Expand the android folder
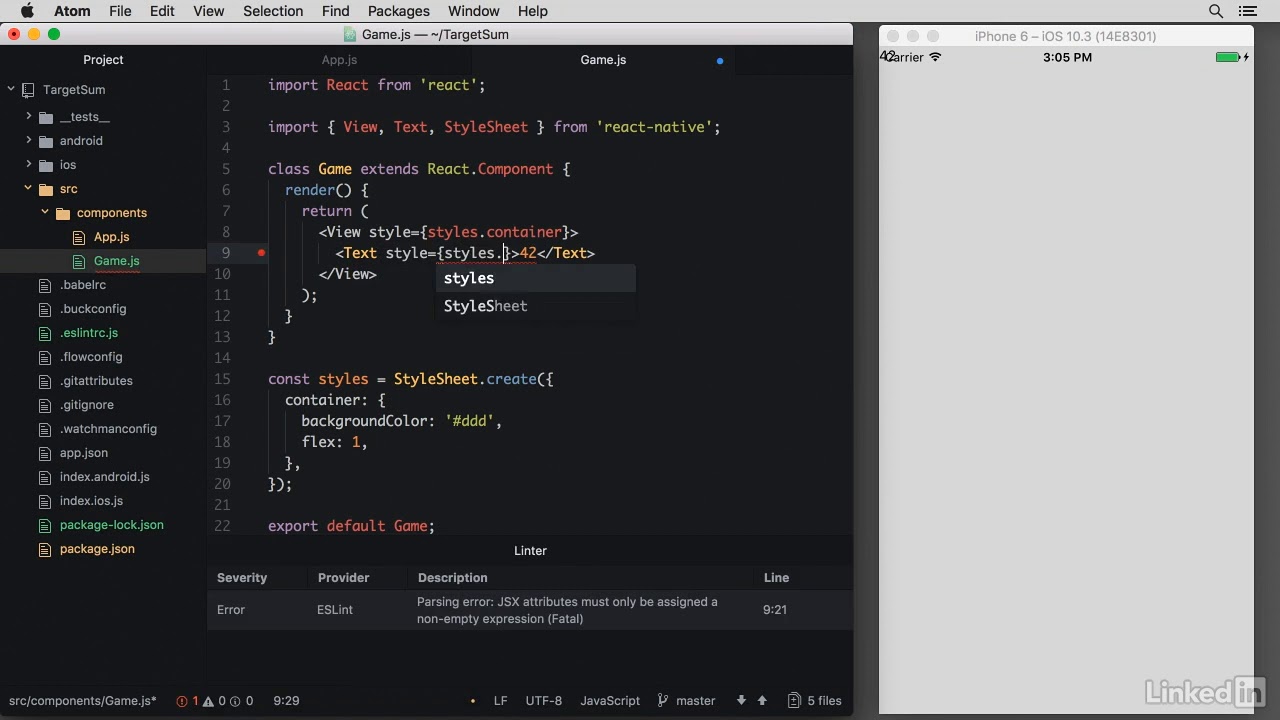 coord(29,141)
